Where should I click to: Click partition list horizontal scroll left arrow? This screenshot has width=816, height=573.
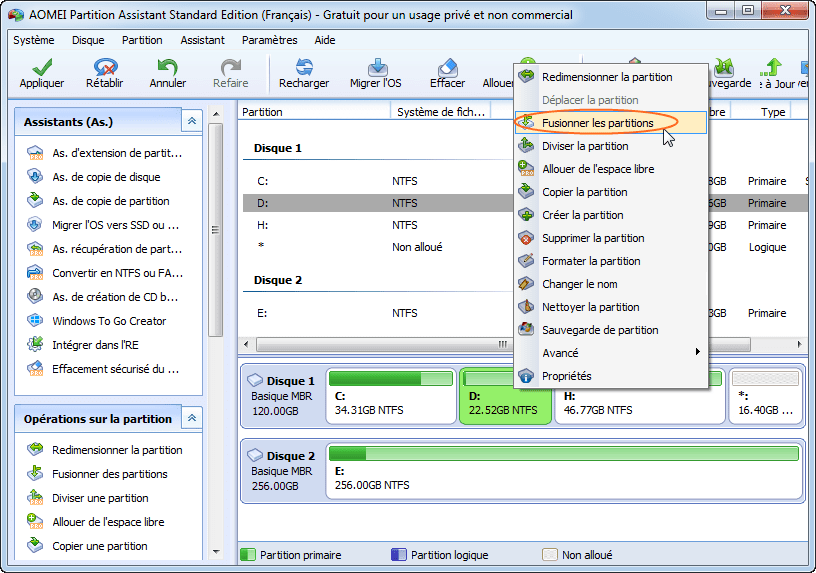pyautogui.click(x=246, y=344)
